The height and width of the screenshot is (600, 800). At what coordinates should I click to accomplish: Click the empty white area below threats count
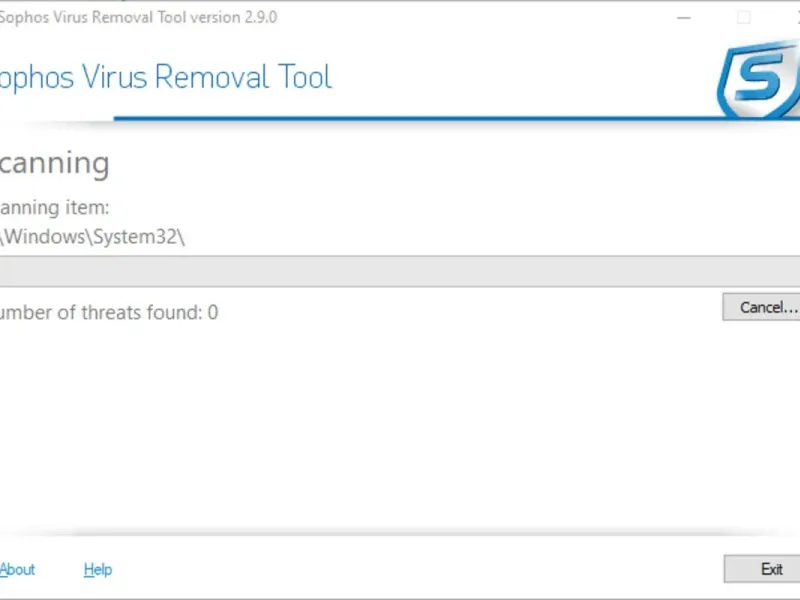pos(400,420)
